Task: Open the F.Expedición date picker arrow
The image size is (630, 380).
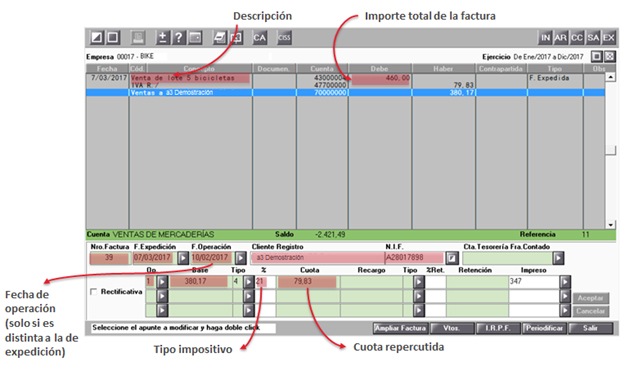Action: [183, 258]
